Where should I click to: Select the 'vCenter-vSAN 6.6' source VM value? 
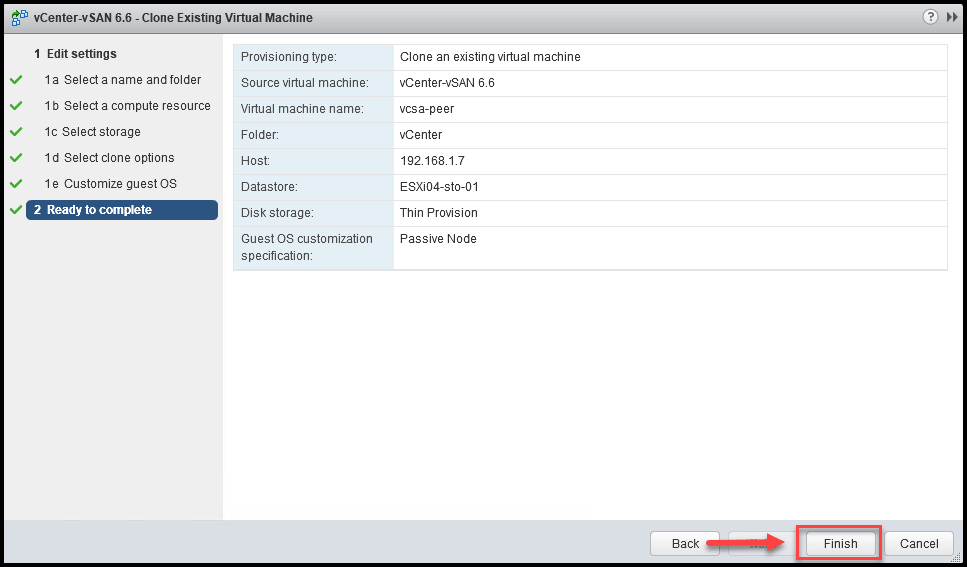point(447,83)
